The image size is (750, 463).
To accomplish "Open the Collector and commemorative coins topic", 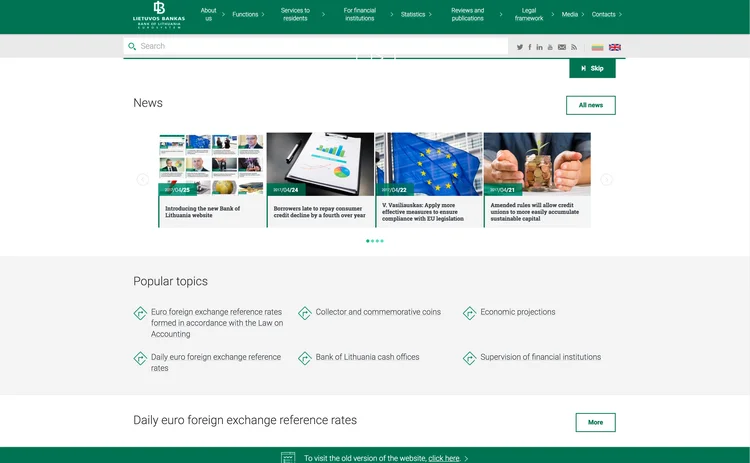I will coord(377,312).
